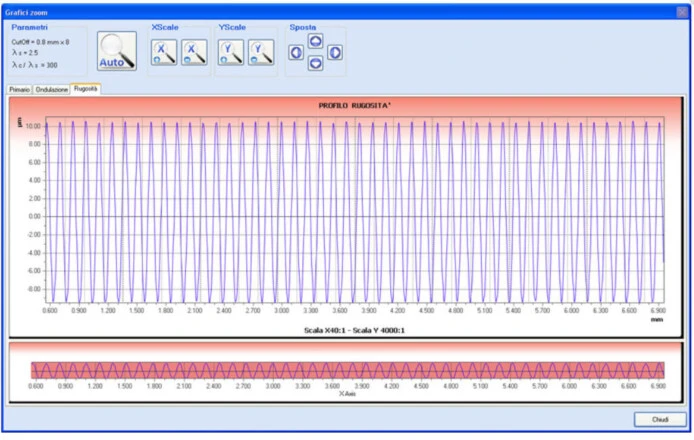
Task: Click the overview strip below the main chart
Action: pyautogui.click(x=346, y=369)
